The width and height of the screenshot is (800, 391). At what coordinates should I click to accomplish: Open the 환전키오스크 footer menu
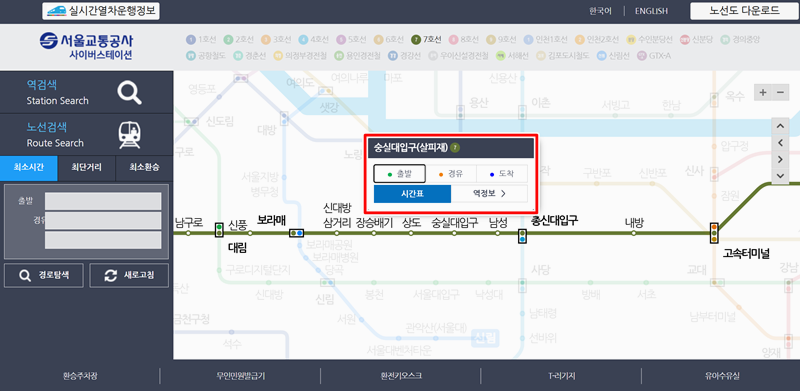[401, 376]
